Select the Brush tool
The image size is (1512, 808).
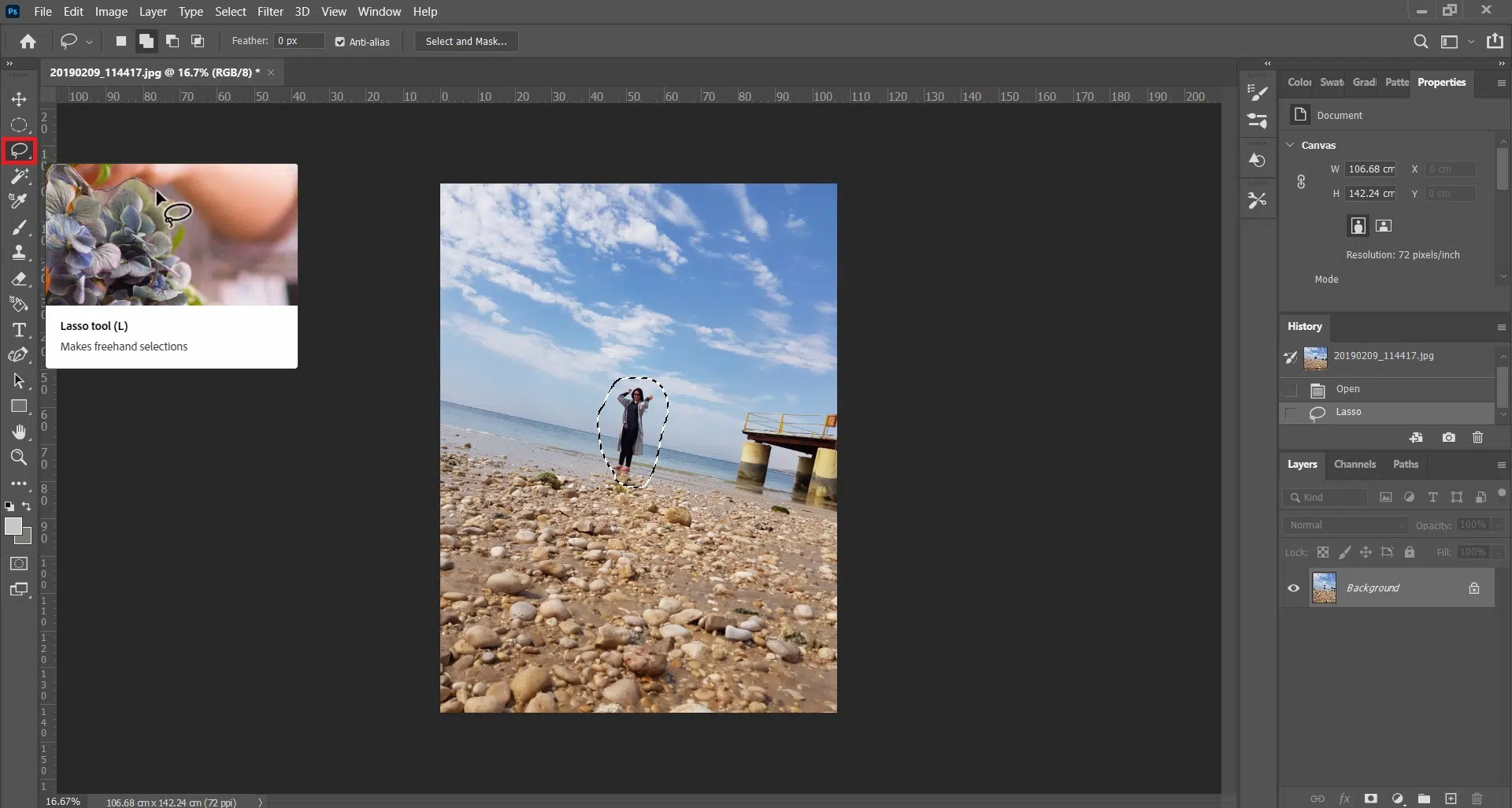19,228
